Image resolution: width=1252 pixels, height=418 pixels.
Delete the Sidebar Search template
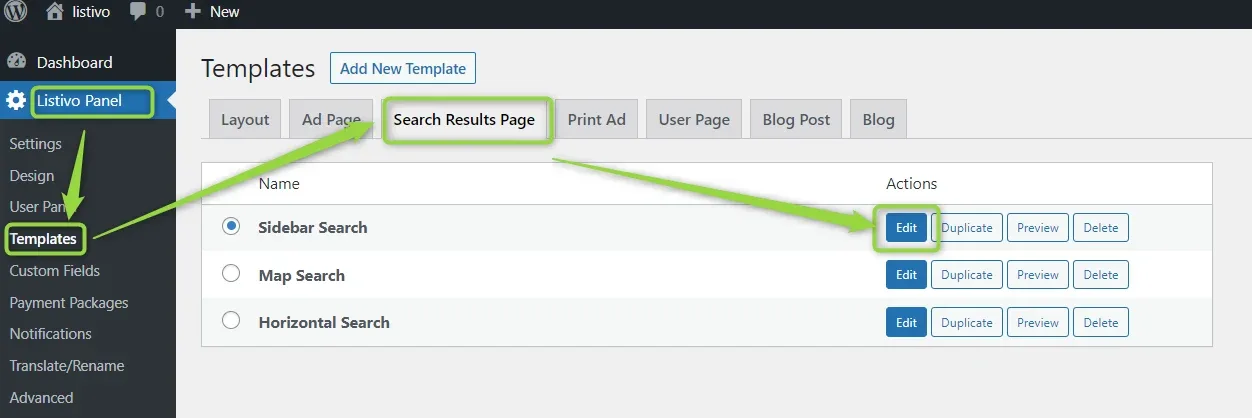point(1101,227)
